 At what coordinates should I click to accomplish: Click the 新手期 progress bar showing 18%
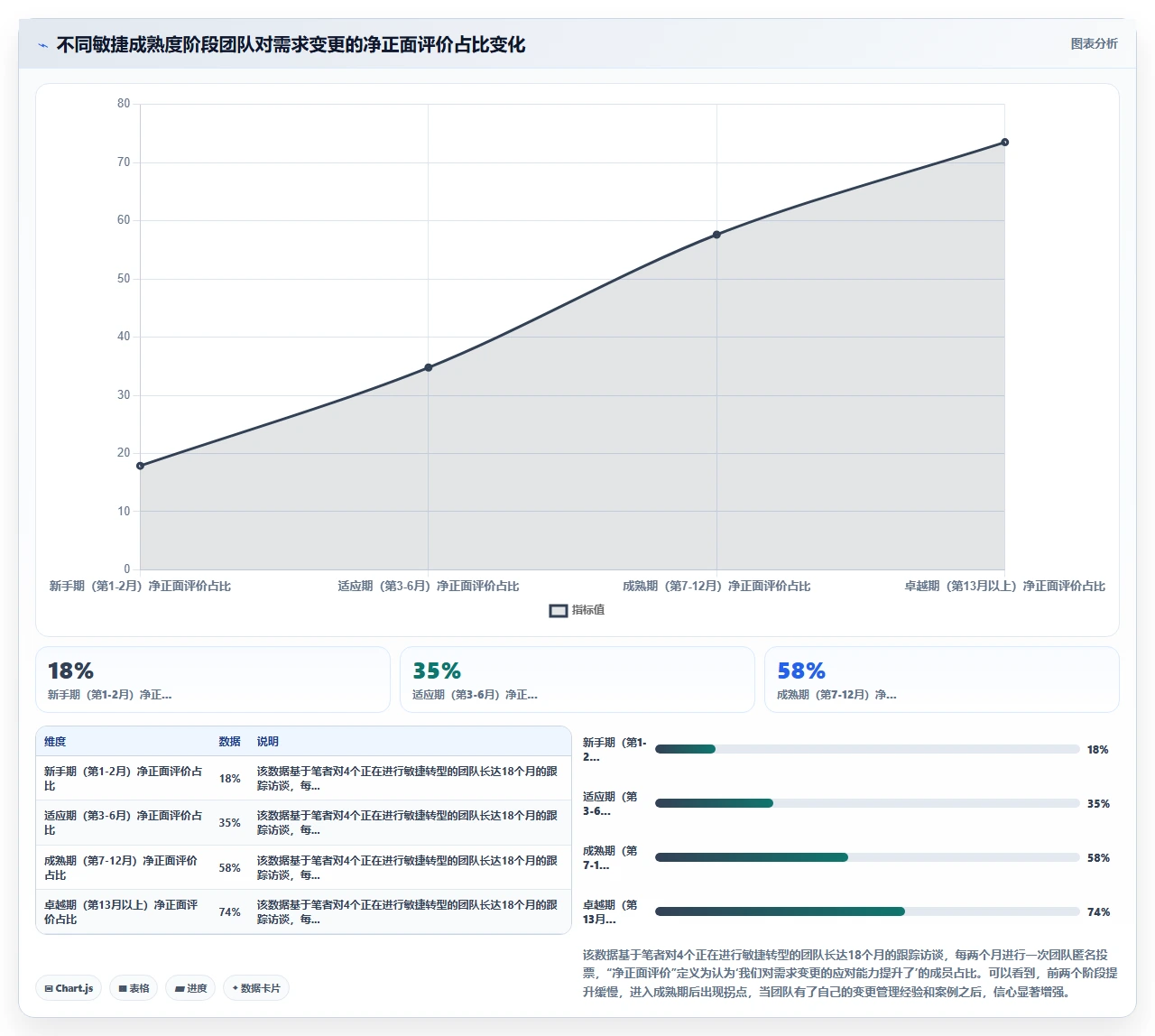point(867,749)
